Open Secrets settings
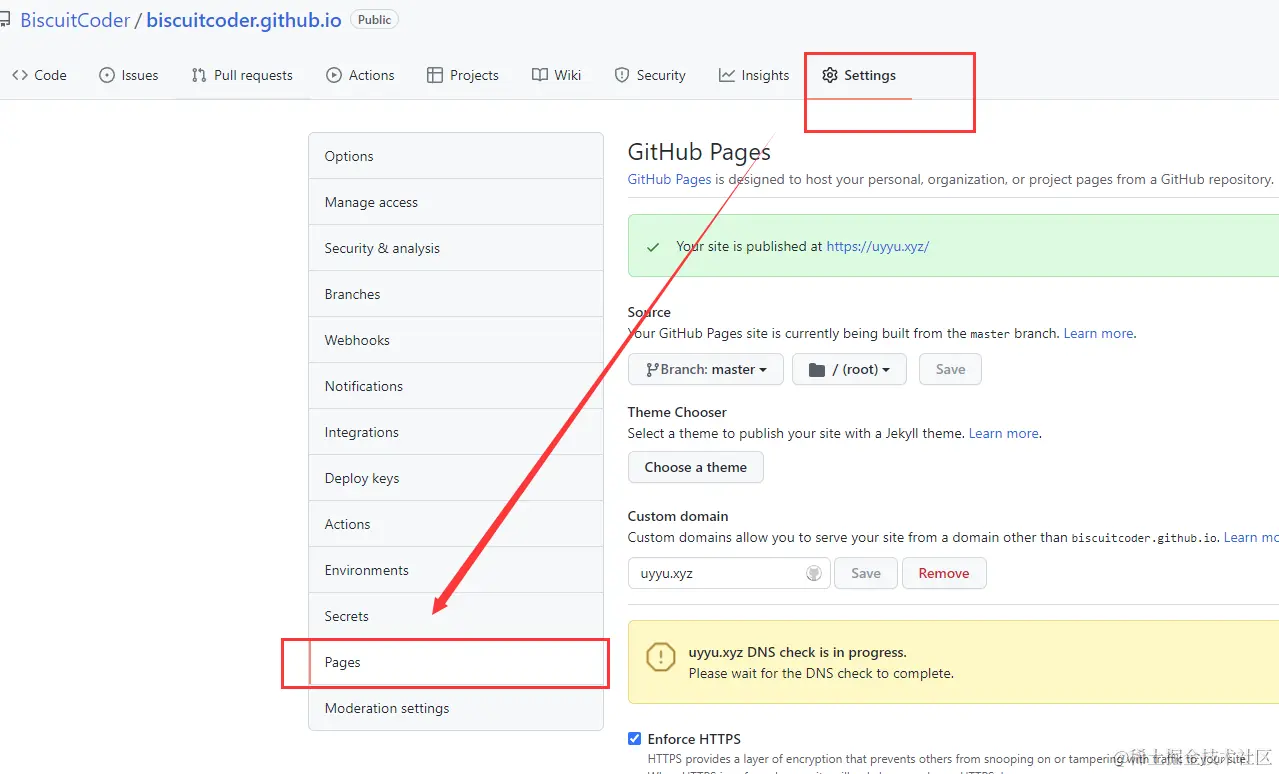This screenshot has width=1279, height=774. click(x=456, y=616)
